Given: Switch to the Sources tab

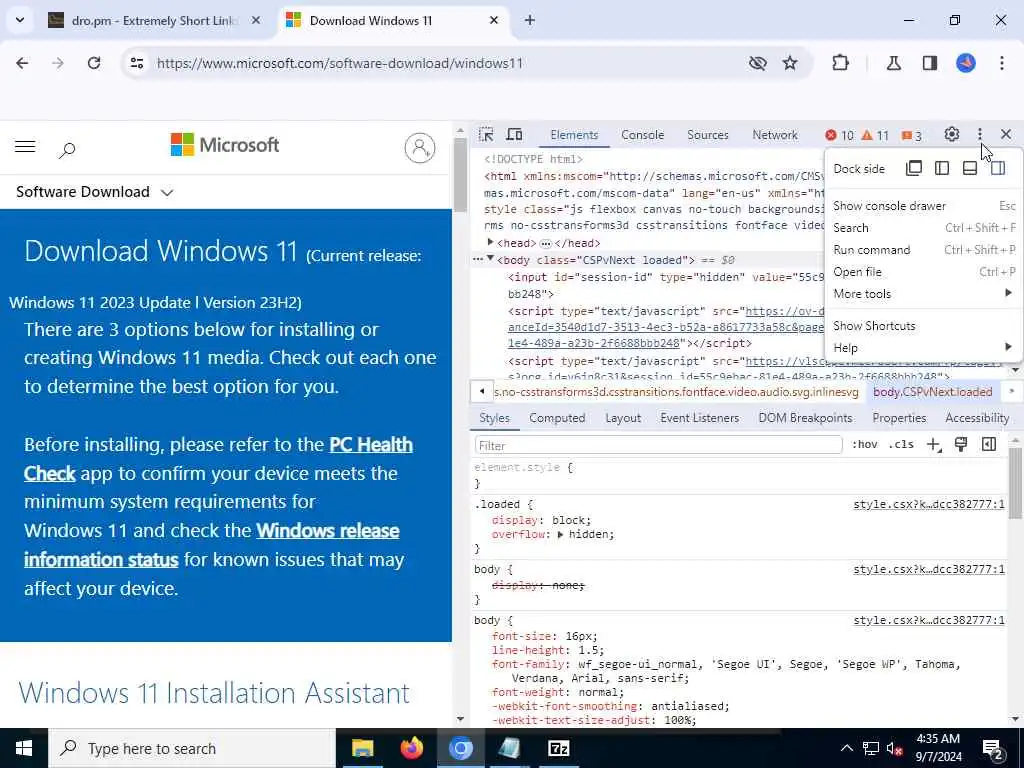Looking at the screenshot, I should (x=707, y=135).
